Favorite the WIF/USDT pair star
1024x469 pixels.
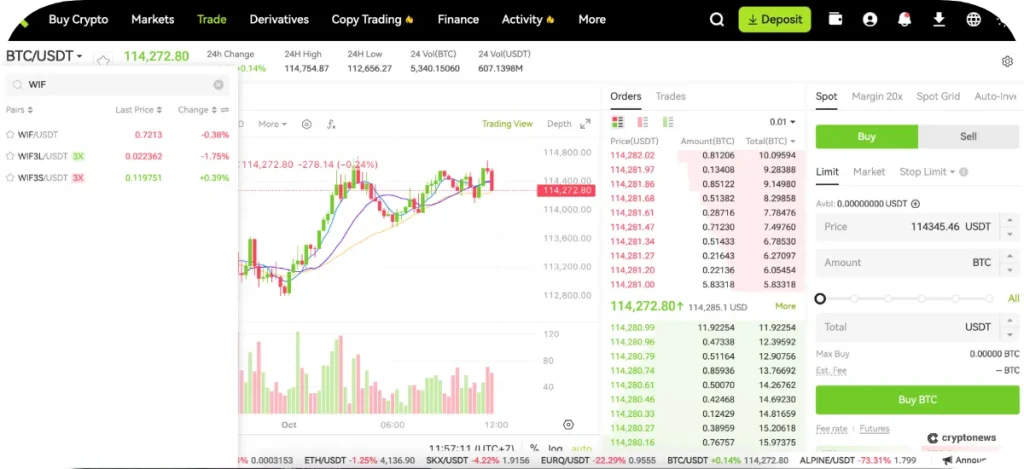coord(11,134)
